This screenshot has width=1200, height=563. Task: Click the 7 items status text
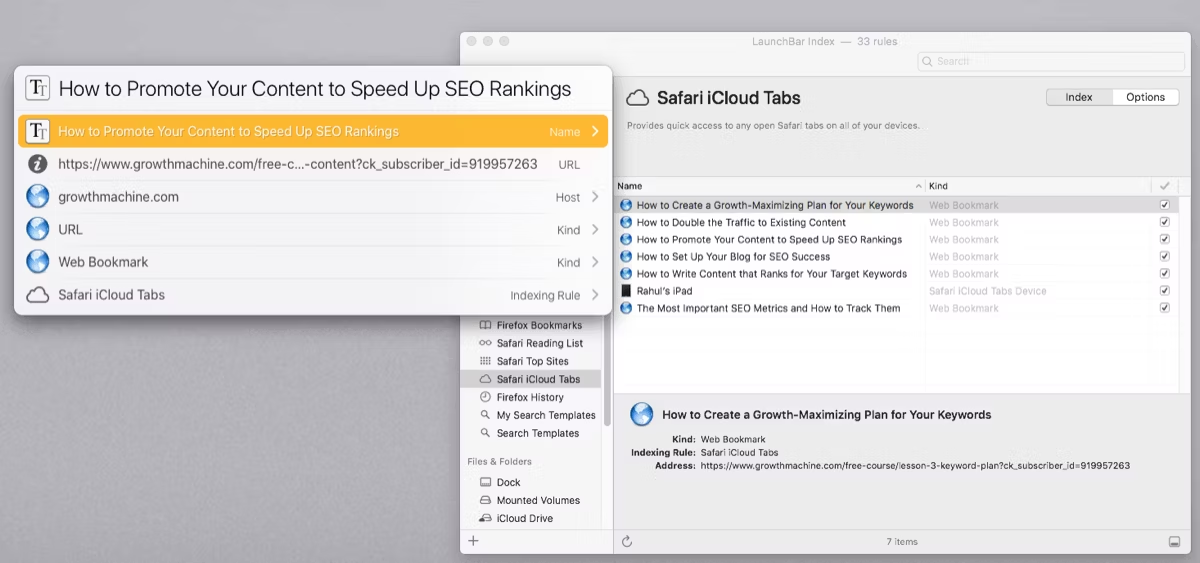(x=902, y=542)
